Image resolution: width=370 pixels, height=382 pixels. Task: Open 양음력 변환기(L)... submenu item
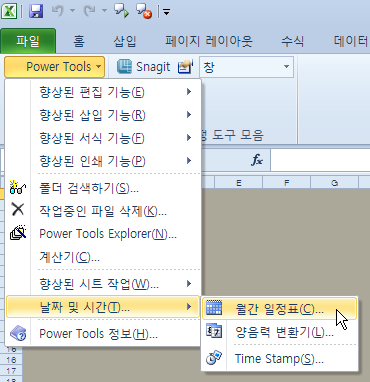coord(279,332)
